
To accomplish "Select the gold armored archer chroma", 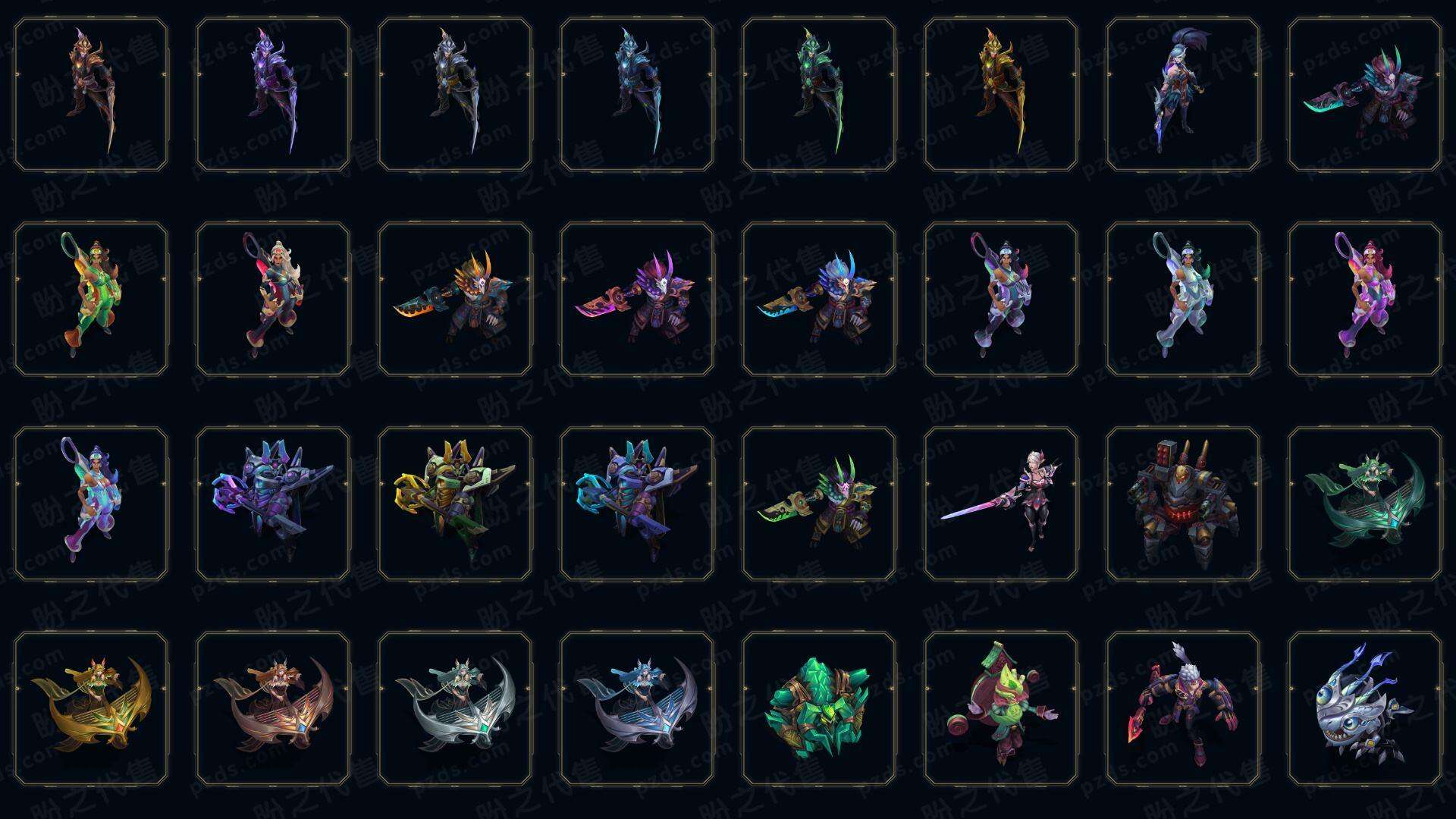I will pos(1001,94).
